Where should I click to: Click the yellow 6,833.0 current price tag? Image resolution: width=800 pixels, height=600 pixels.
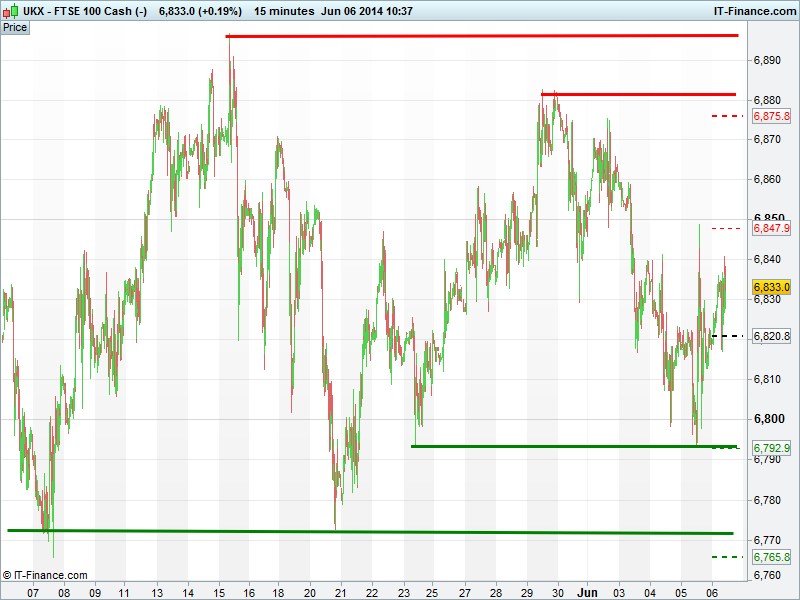771,286
